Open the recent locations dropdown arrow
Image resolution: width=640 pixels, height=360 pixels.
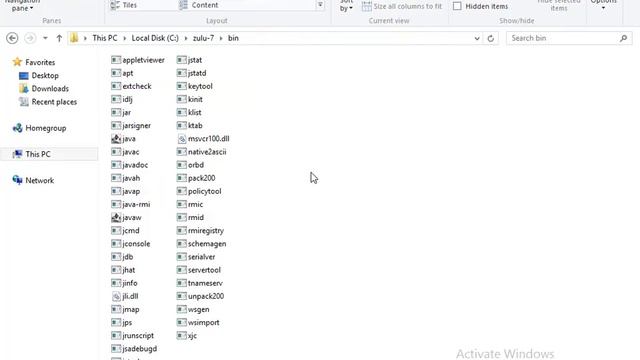45,38
